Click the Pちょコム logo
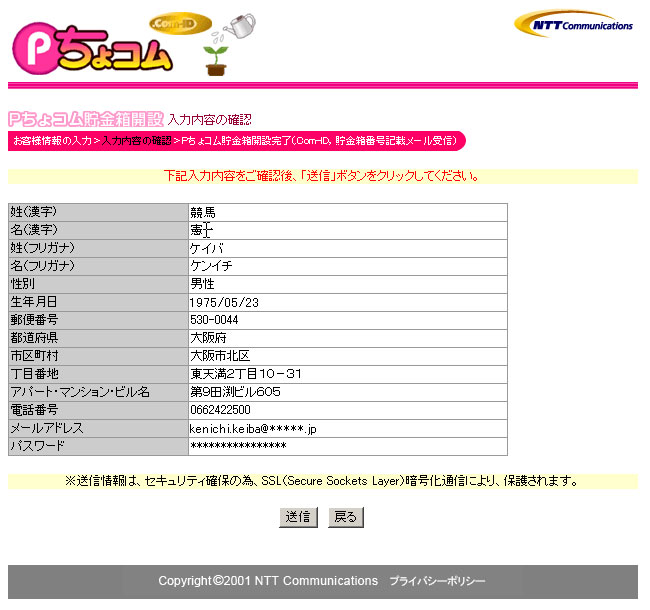650x610 pixels. pos(92,51)
